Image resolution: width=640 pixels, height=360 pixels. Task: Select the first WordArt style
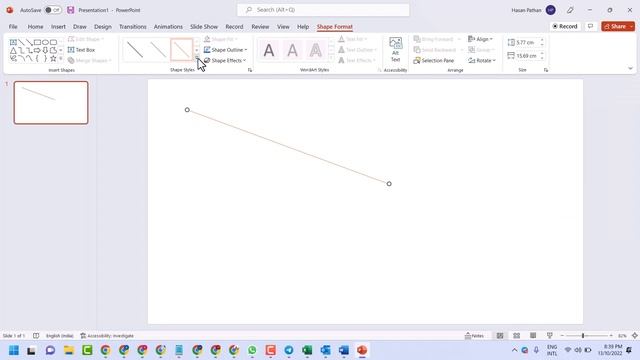(x=269, y=51)
